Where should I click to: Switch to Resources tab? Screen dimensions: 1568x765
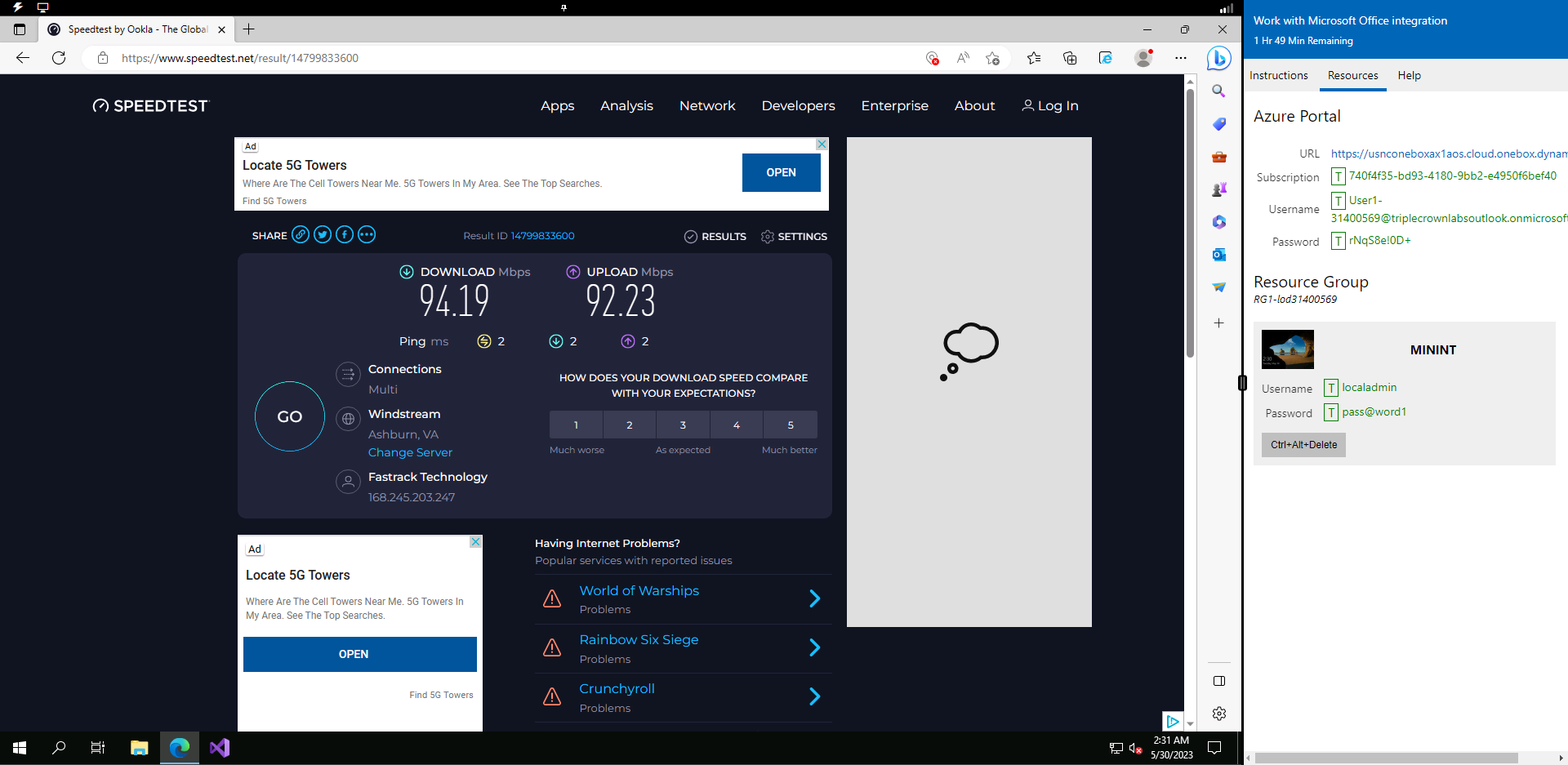pos(1352,75)
